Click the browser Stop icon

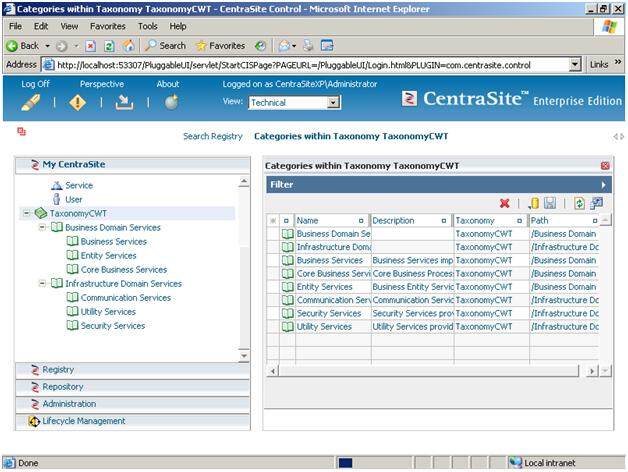coord(91,46)
